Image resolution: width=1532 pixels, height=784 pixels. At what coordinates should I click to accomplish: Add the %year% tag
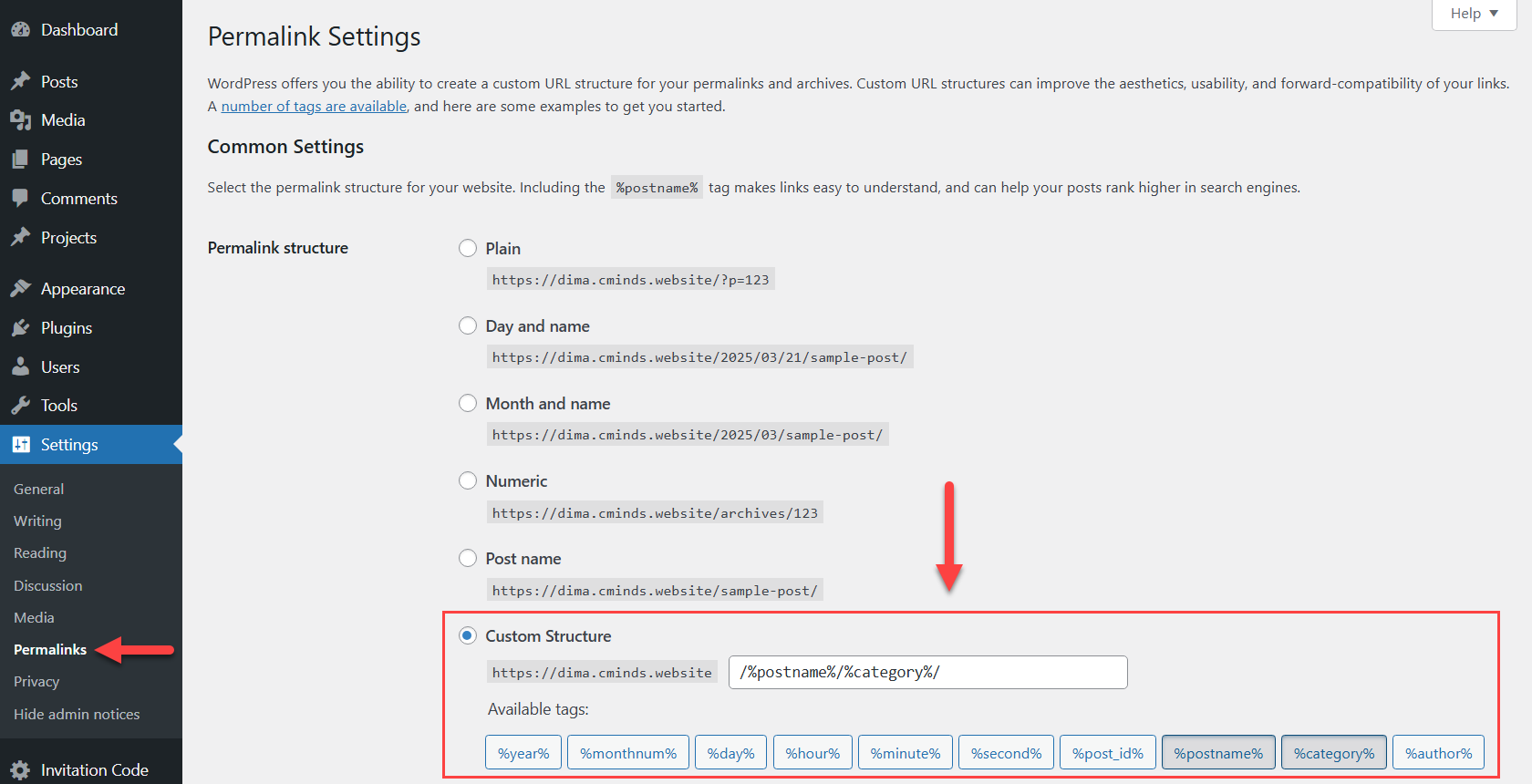523,753
